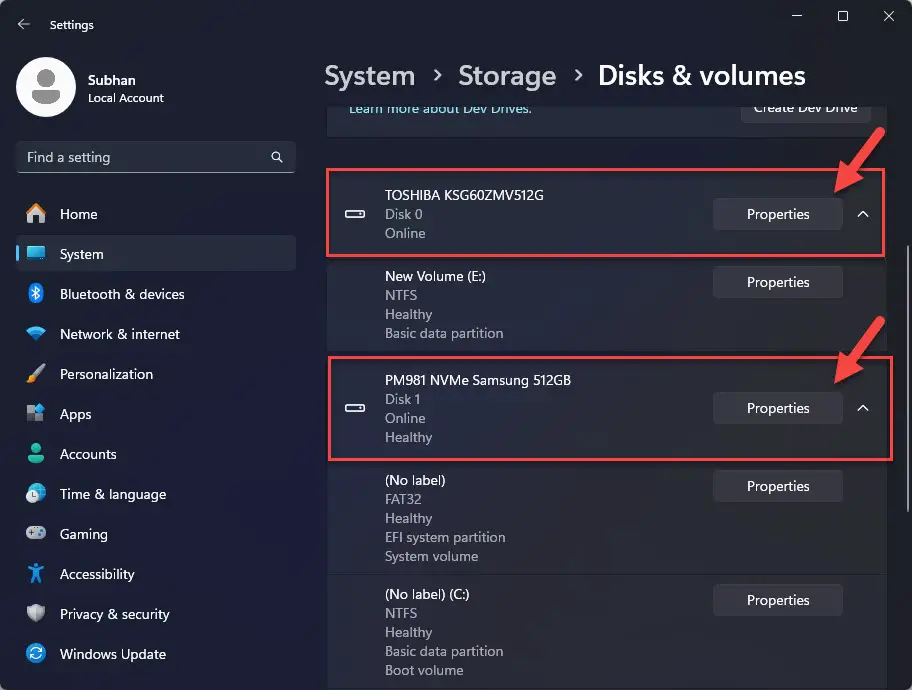
Task: Select the Personalization brush icon
Action: 37,374
